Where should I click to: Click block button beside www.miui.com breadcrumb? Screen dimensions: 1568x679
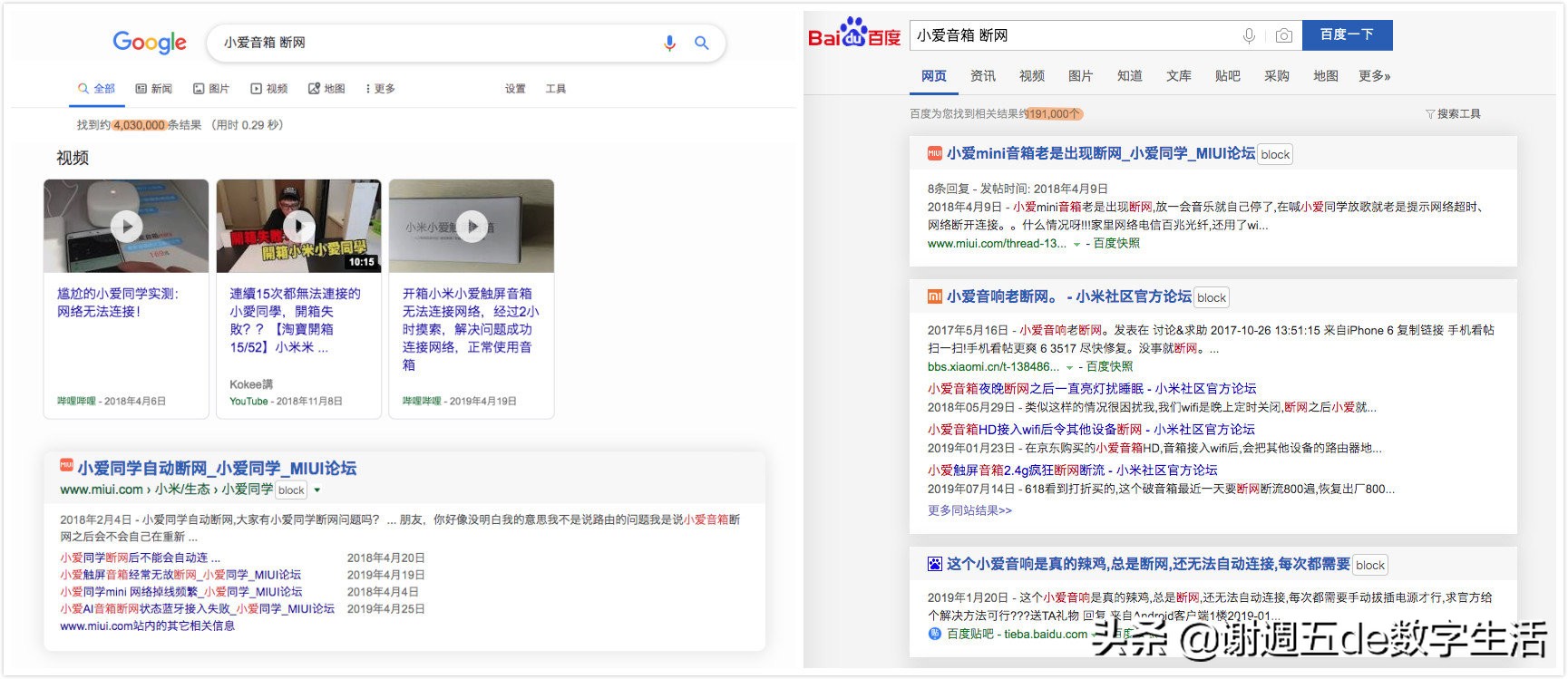click(x=291, y=490)
